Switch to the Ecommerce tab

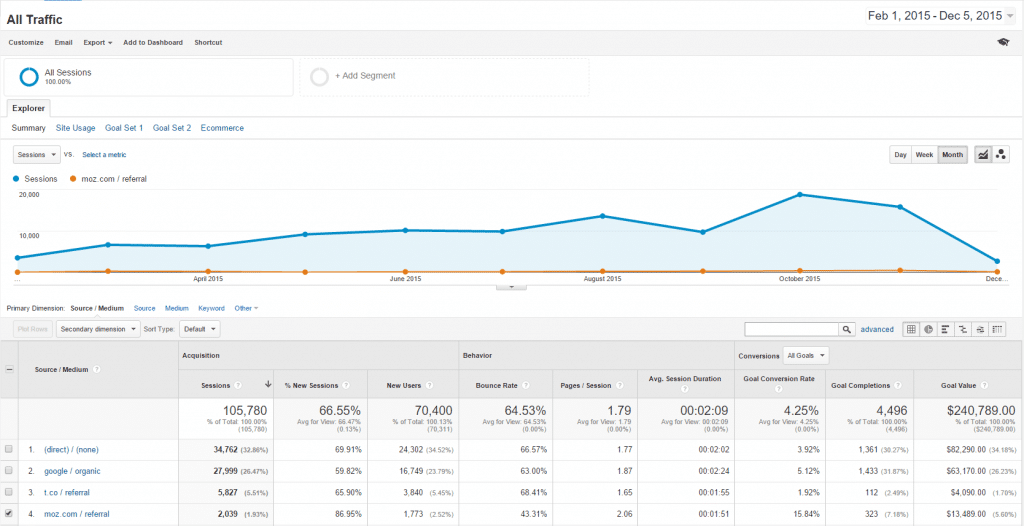tap(222, 128)
